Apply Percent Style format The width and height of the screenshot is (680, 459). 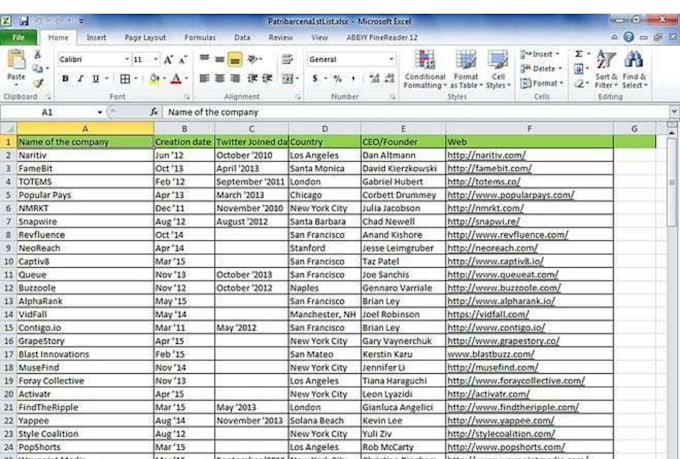pos(337,79)
